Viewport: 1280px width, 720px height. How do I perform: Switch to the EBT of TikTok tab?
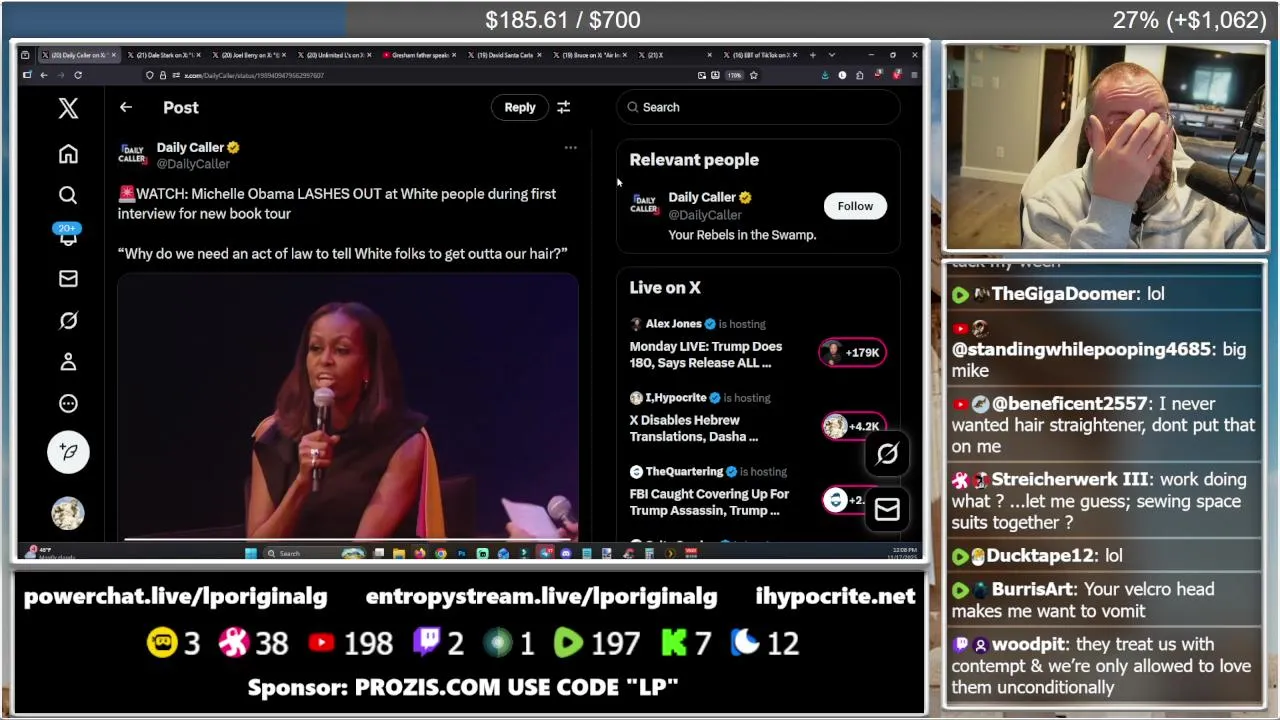tap(760, 55)
